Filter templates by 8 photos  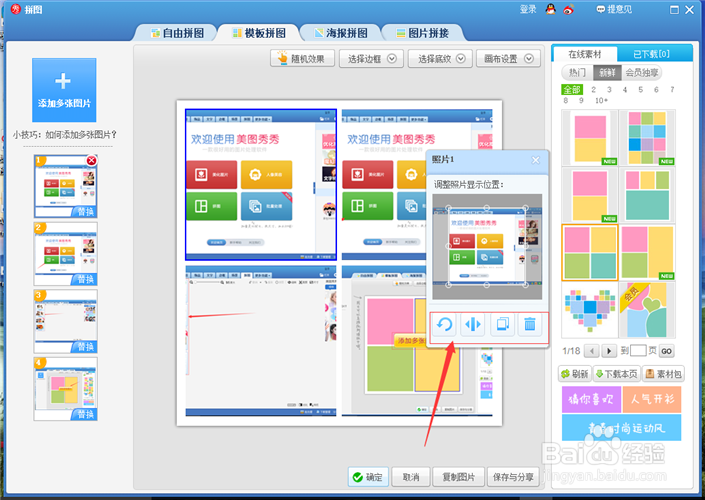pyautogui.click(x=566, y=100)
